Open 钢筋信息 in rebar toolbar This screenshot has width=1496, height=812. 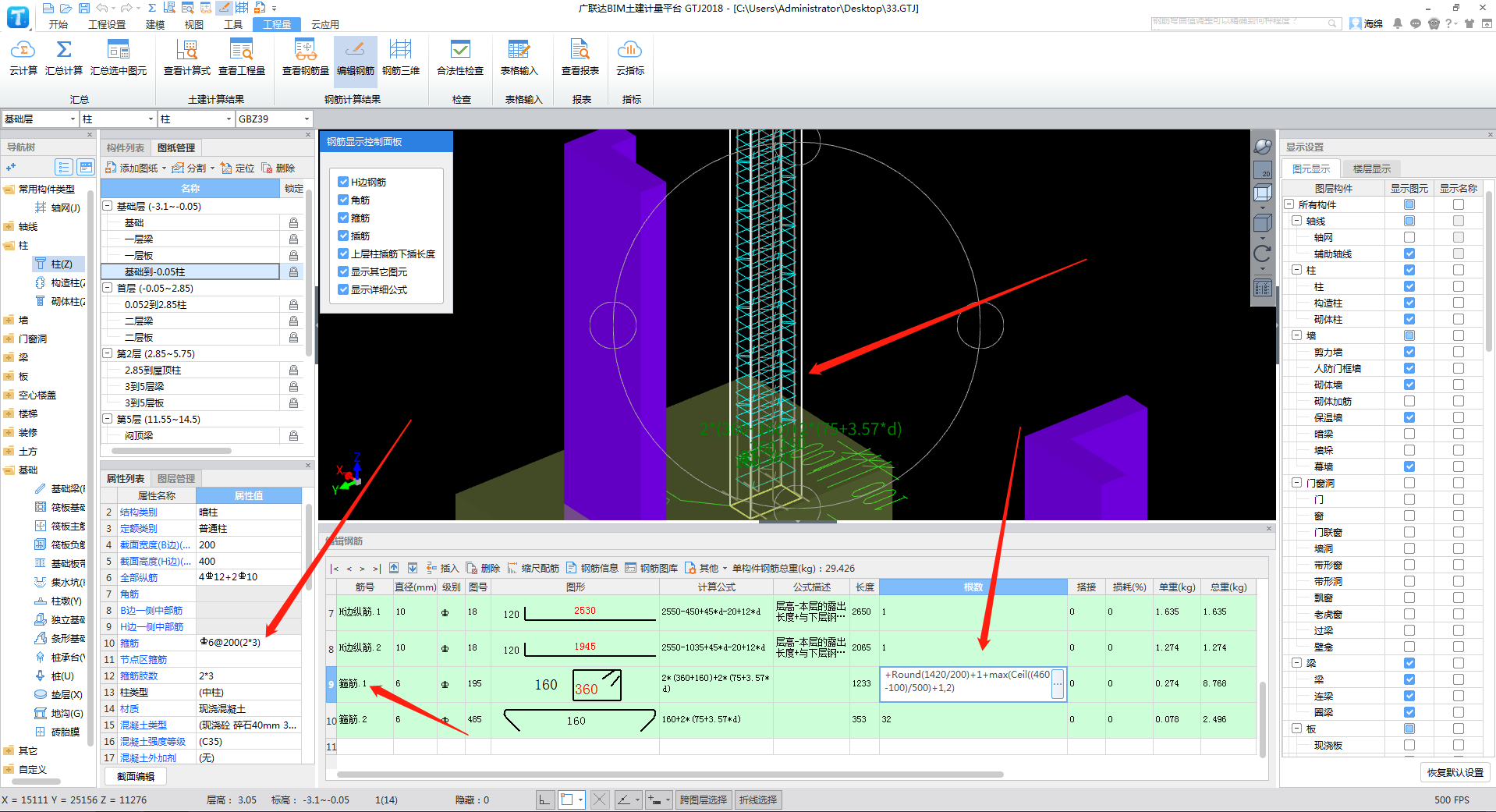593,568
